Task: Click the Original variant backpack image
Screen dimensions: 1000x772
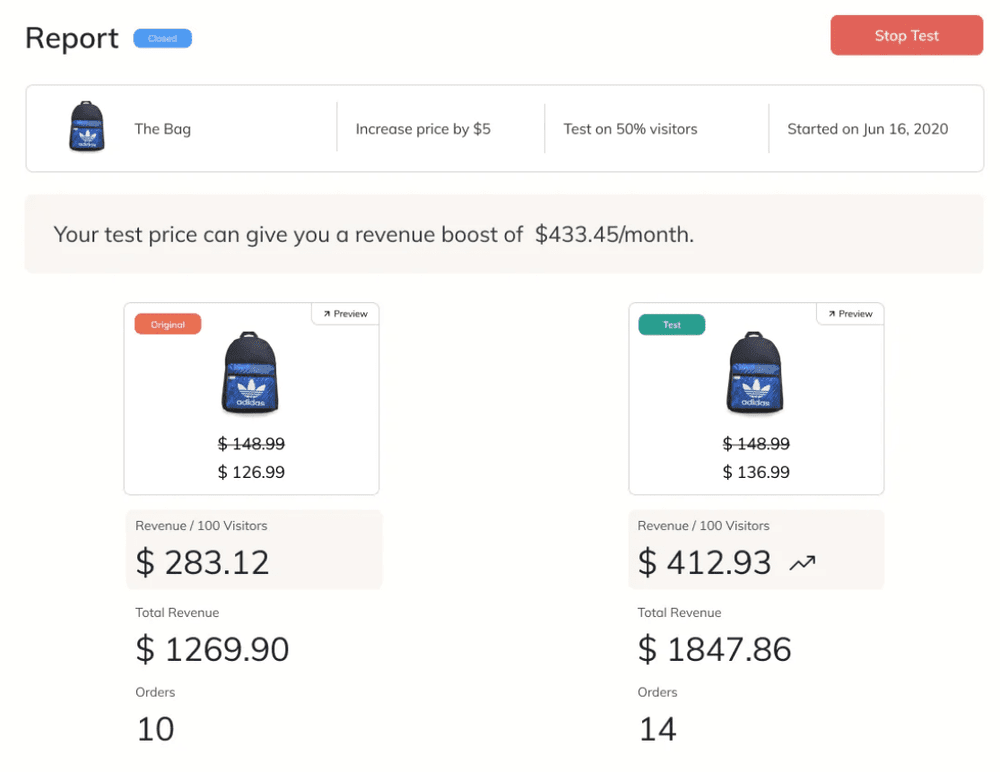Action: point(251,373)
